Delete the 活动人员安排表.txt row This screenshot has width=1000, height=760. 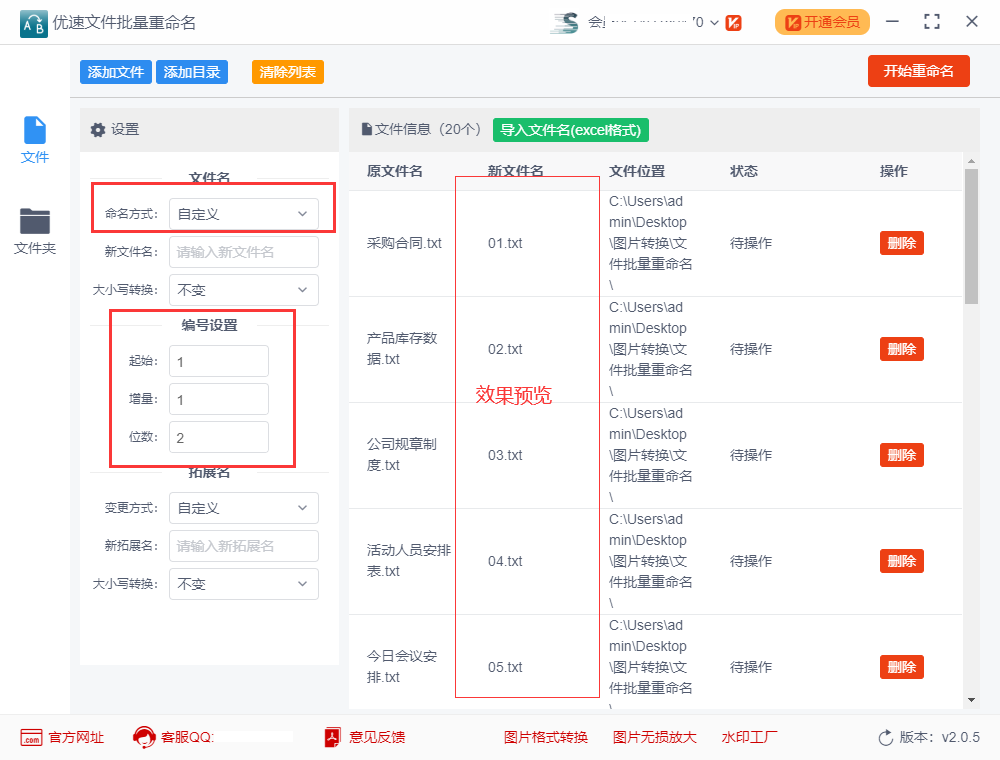coord(902,561)
